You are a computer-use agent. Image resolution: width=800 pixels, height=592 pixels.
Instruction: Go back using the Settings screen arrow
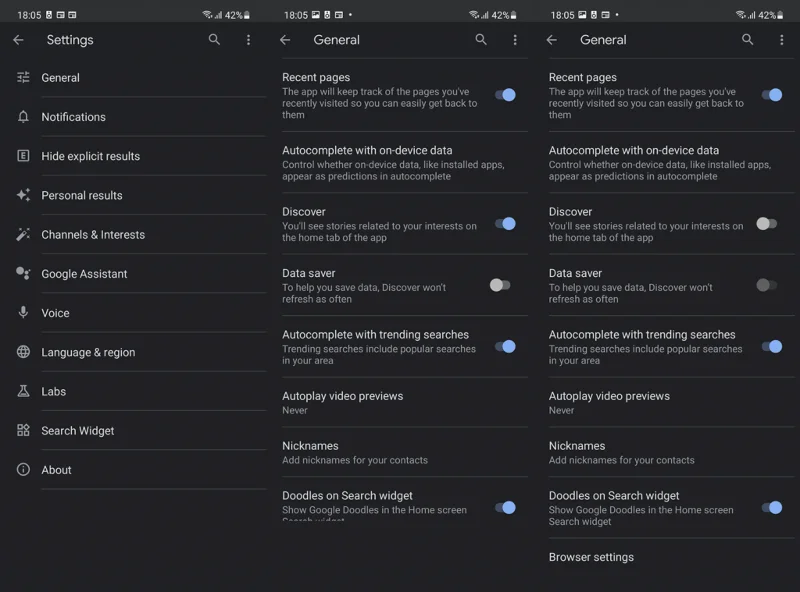tap(18, 40)
